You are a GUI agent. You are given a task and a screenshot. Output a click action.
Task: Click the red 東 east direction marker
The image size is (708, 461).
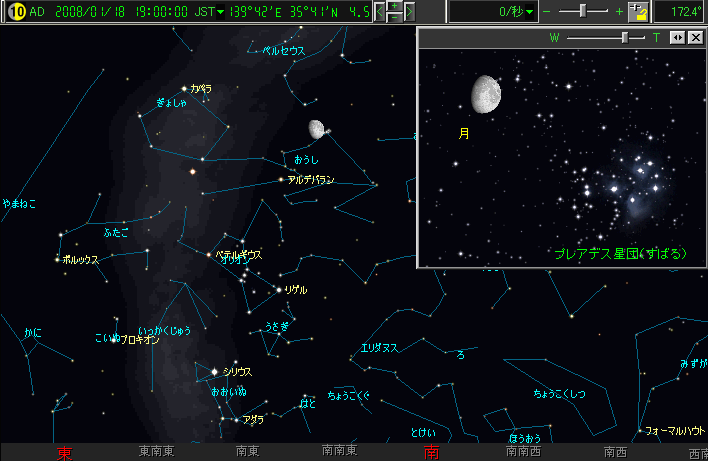click(x=65, y=453)
